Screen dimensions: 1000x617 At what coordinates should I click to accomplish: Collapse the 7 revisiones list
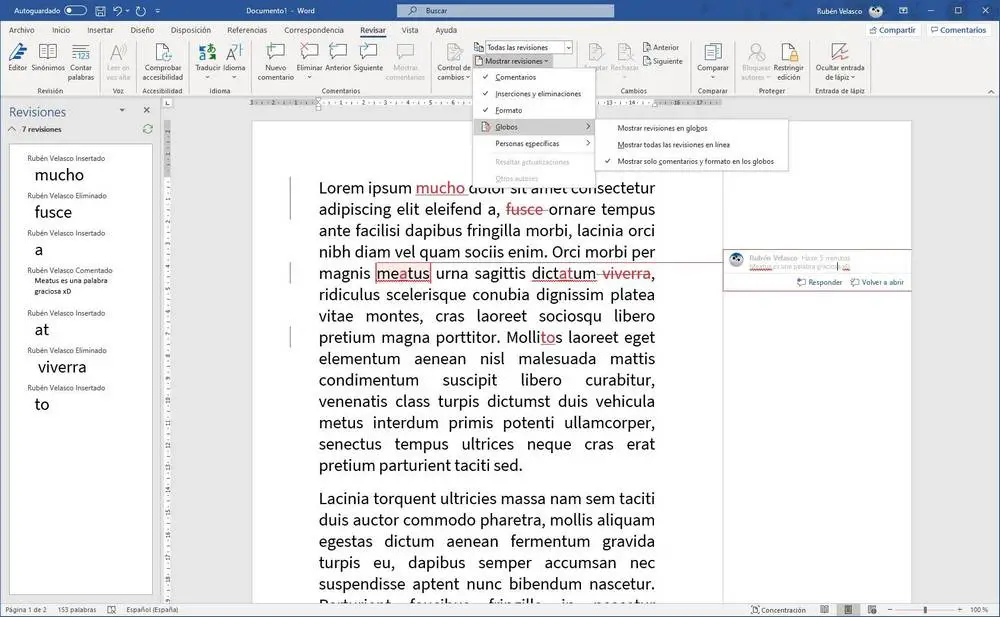click(12, 129)
